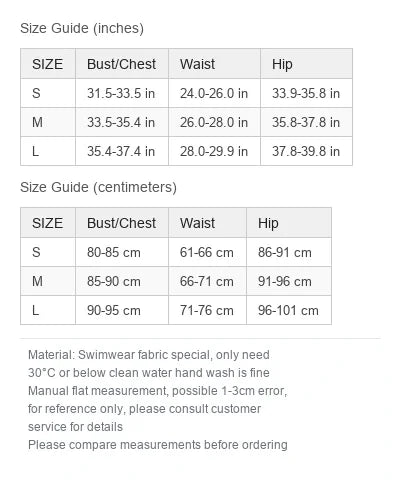Click the 'Size Guide (centimeters)' heading
Screen dimensions: 400x486
[98, 187]
